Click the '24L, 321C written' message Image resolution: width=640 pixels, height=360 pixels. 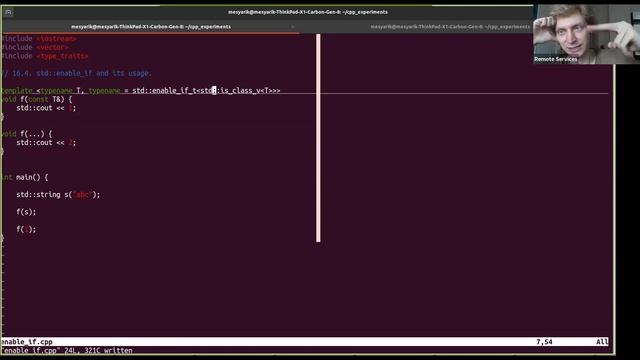click(98, 351)
